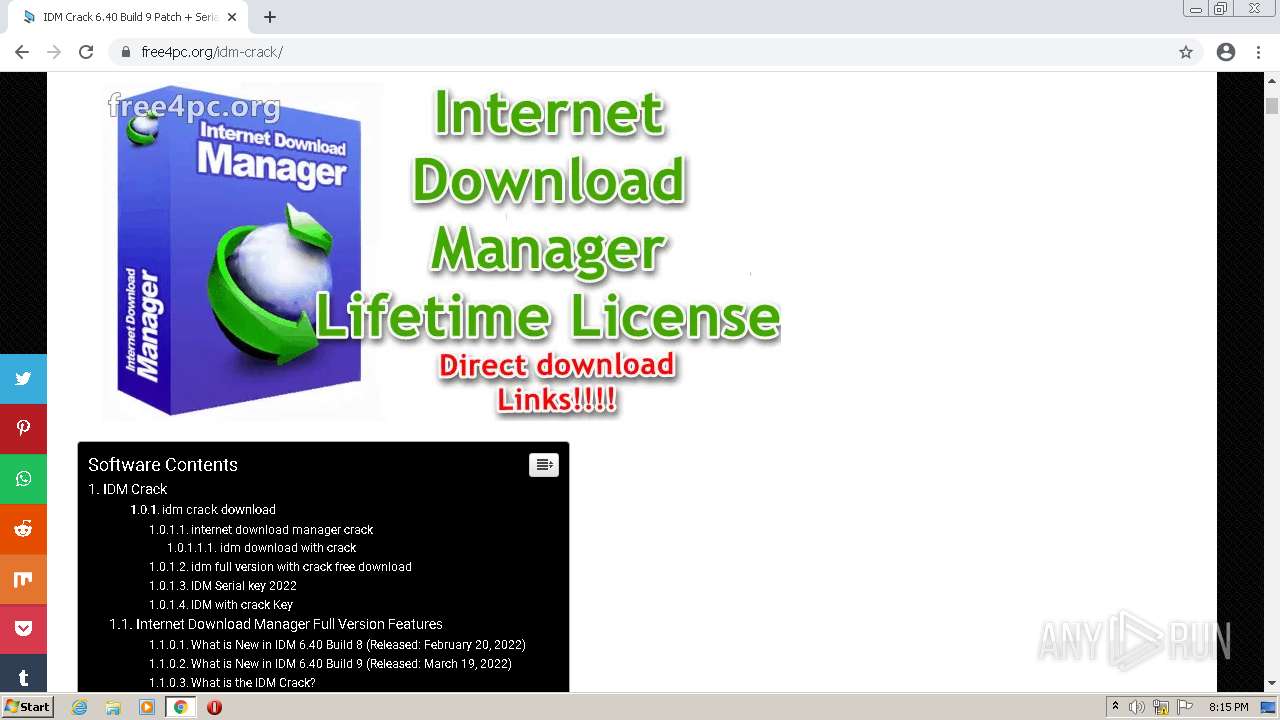
Task: Select the IDM Crack 6.40 Build 9 tab
Action: click(130, 17)
